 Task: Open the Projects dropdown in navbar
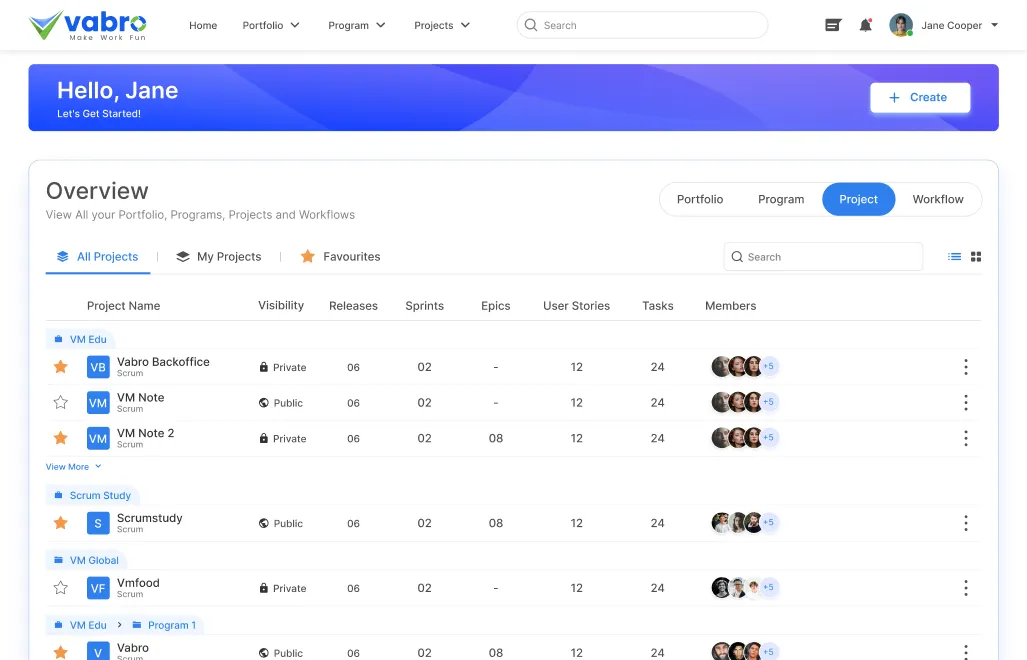441,26
